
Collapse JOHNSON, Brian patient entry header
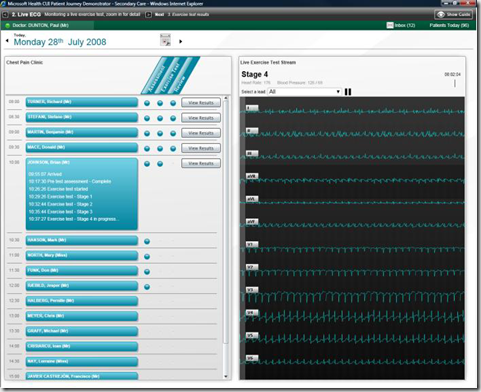82,163
